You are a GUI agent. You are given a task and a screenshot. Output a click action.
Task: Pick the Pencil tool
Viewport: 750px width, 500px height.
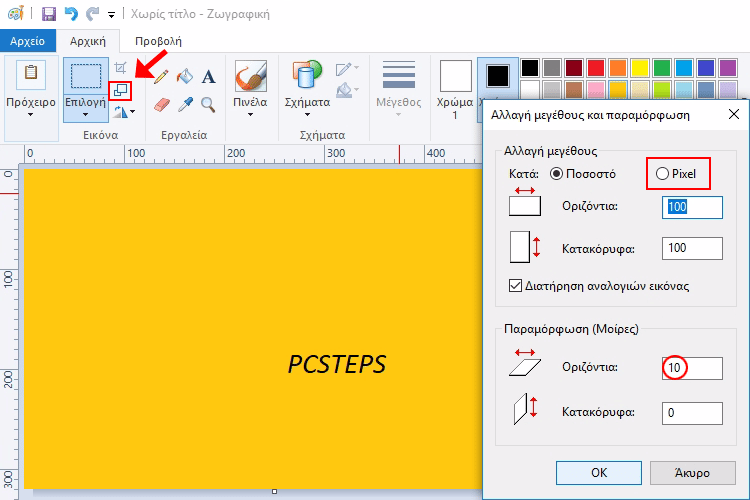(161, 77)
